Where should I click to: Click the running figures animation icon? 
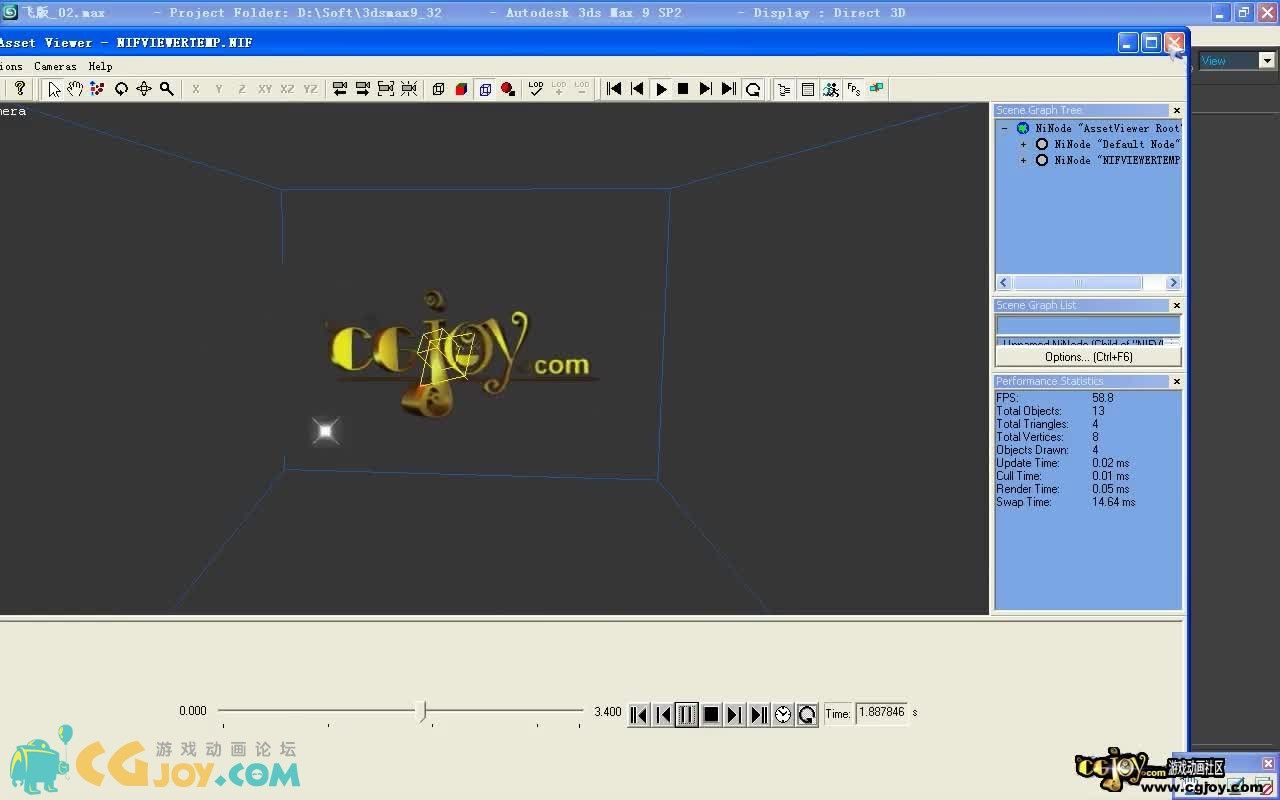pyautogui.click(x=830, y=89)
